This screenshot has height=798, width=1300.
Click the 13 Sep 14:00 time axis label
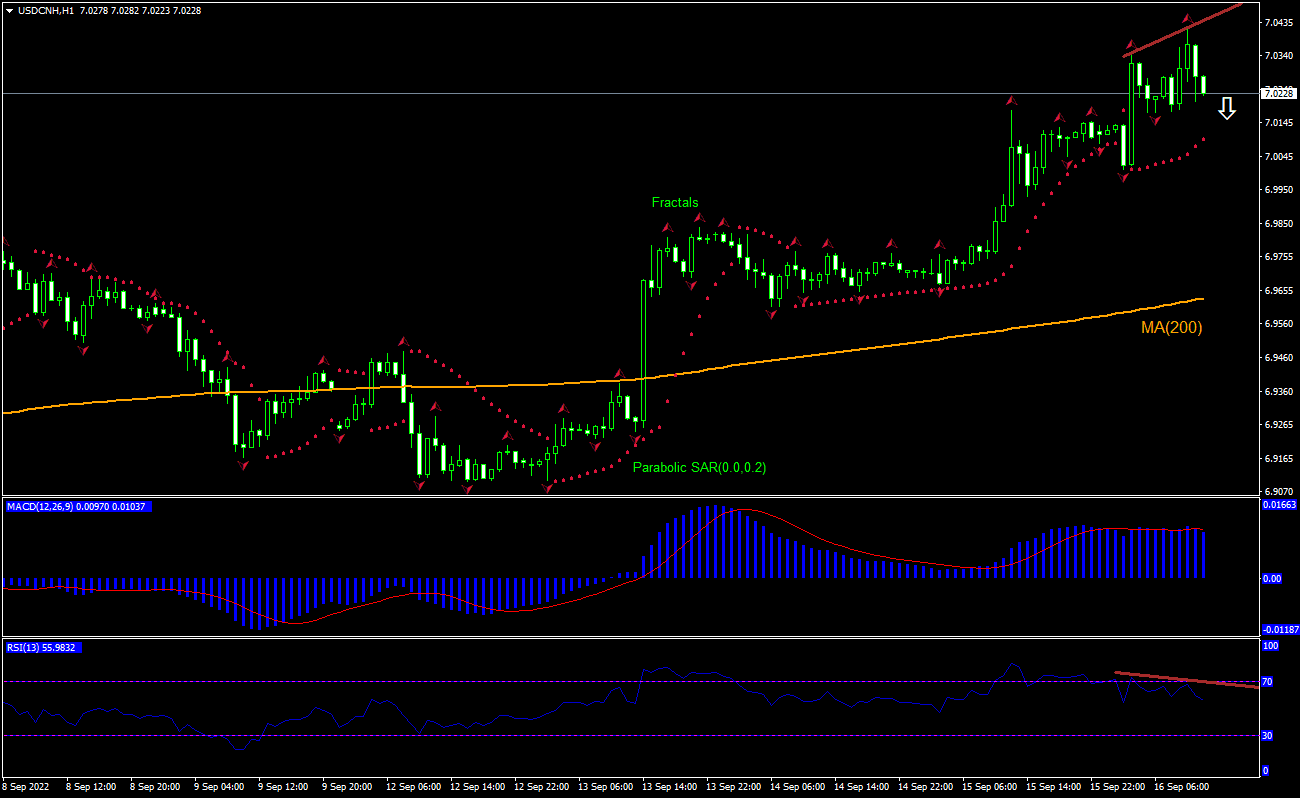pyautogui.click(x=669, y=787)
